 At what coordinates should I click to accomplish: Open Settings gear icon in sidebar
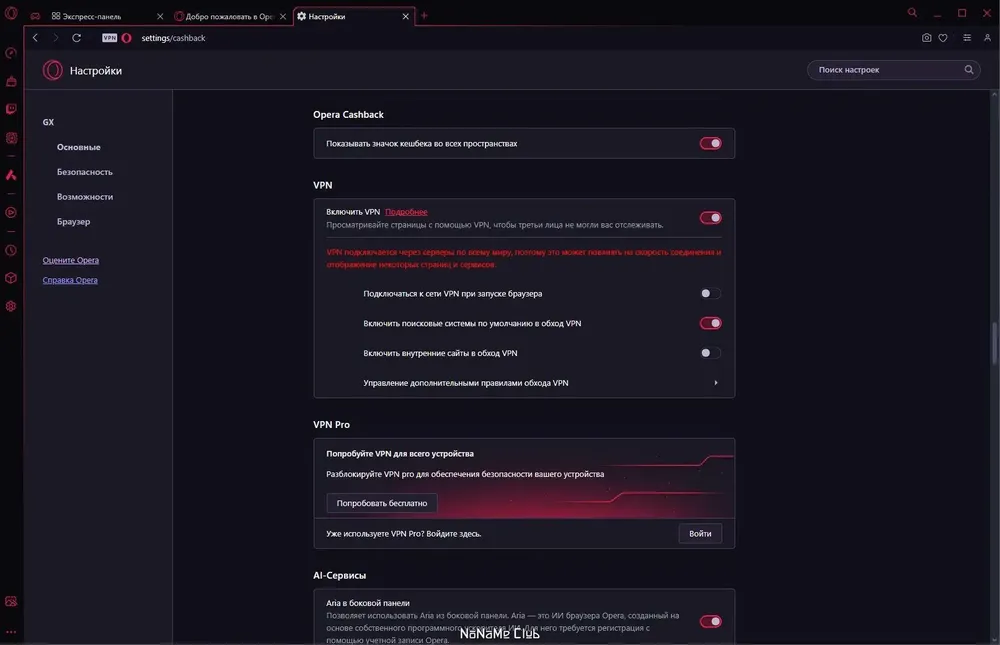pos(11,306)
